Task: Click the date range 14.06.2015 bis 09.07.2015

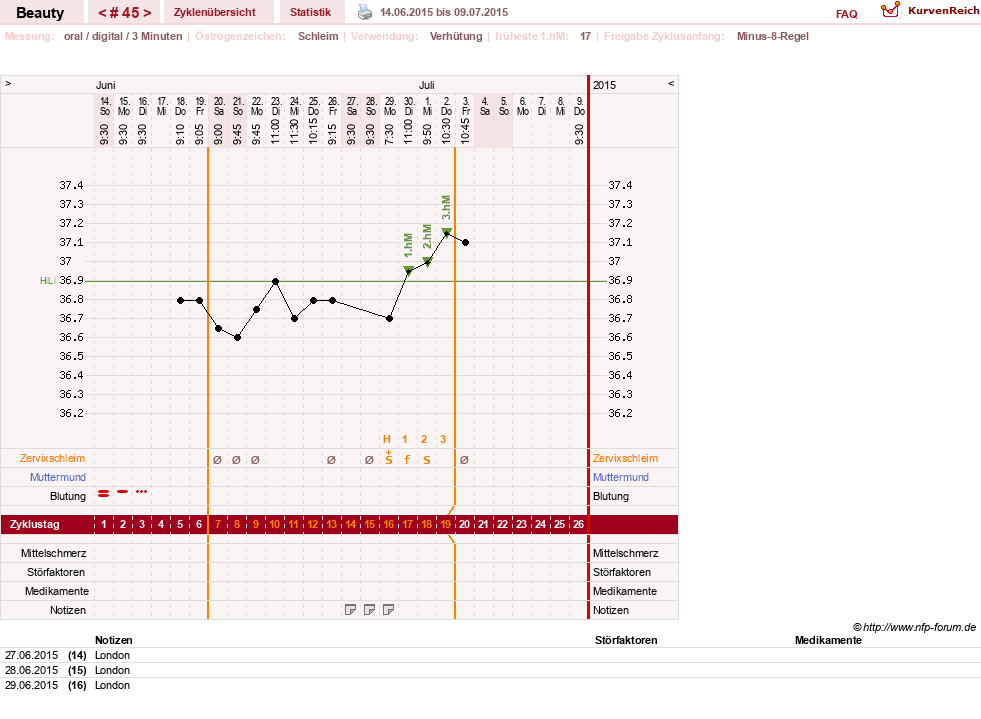Action: click(444, 12)
